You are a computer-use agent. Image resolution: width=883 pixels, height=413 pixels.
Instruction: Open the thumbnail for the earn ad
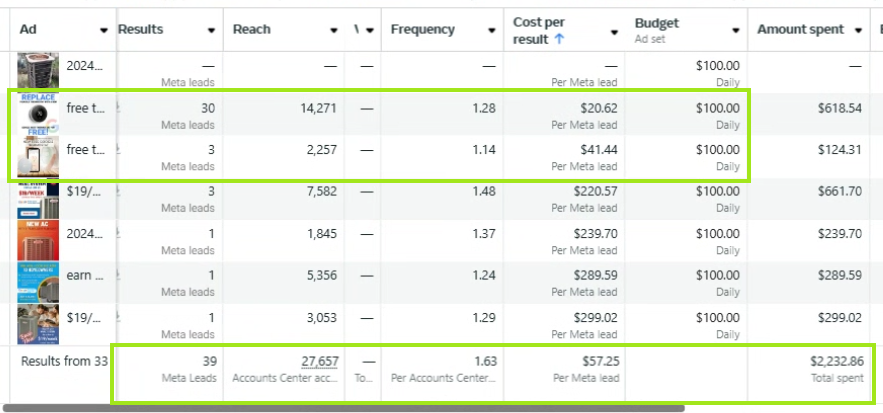tap(38, 282)
